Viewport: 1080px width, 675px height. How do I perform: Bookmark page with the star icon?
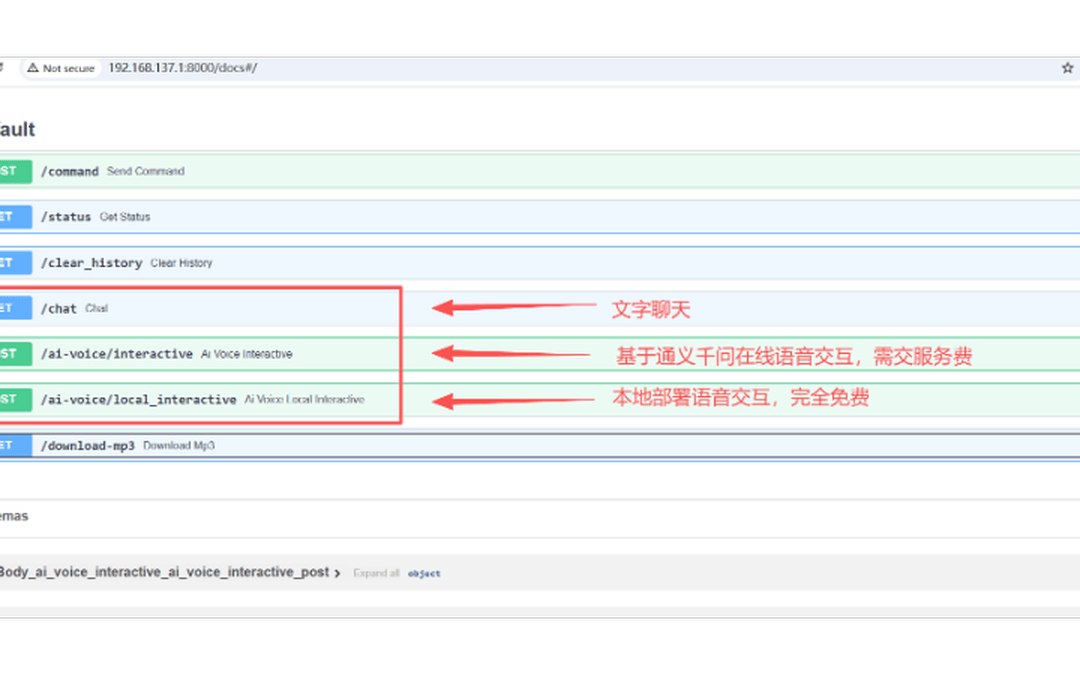pos(1067,68)
